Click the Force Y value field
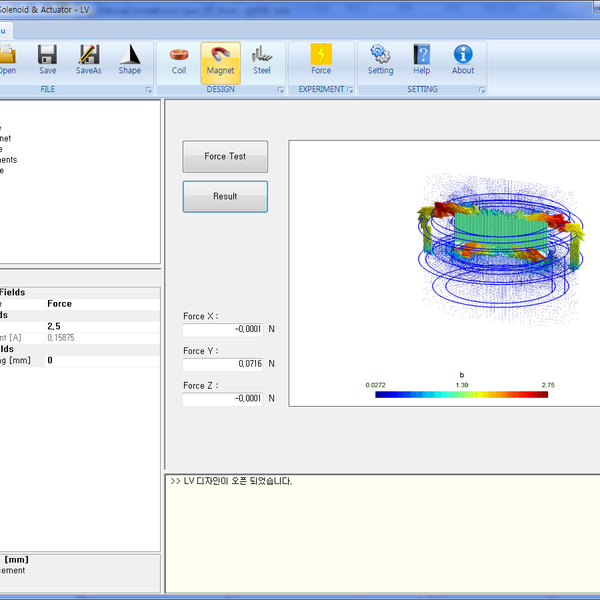600x600 pixels. (x=223, y=364)
